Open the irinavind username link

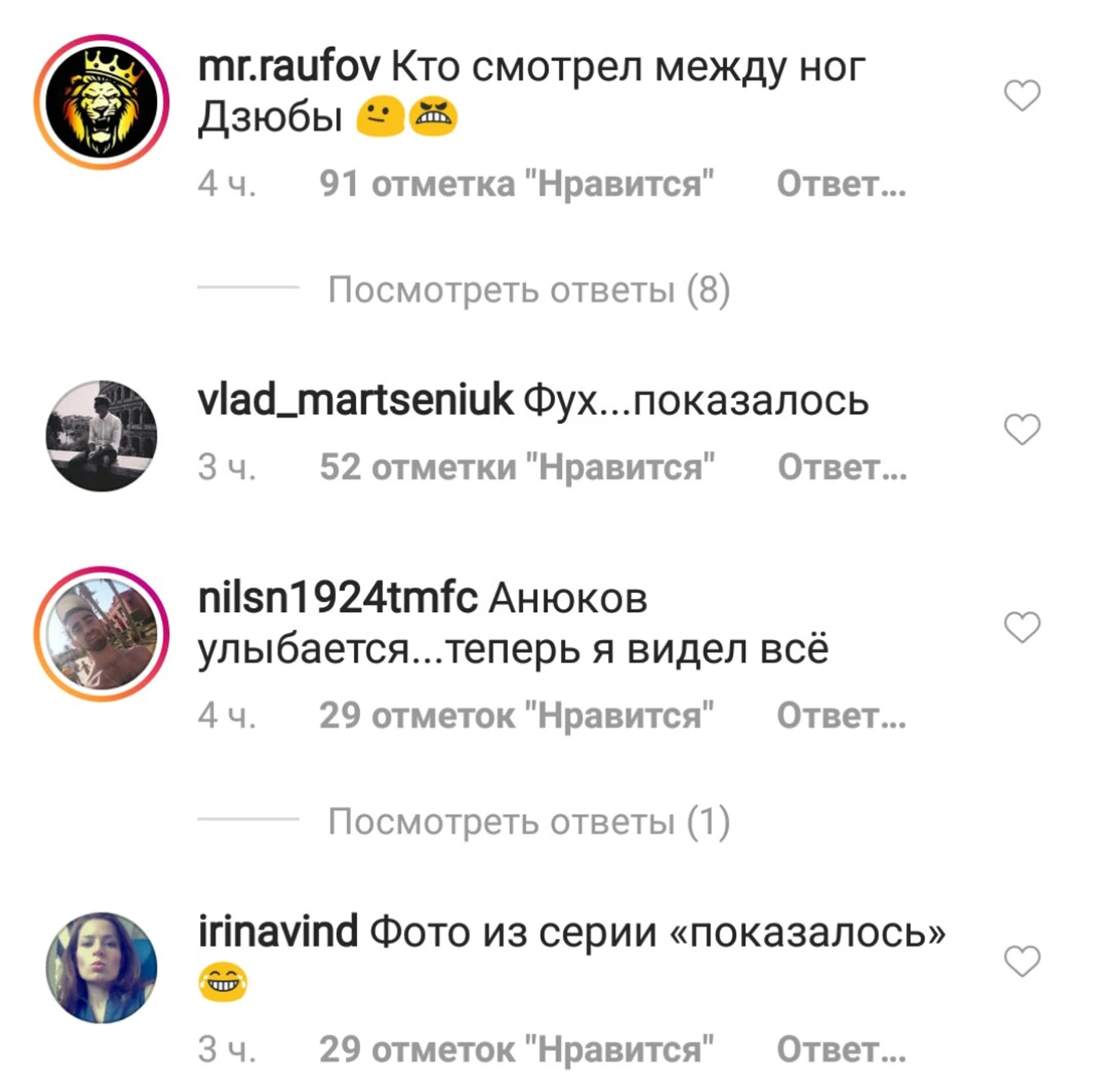click(278, 931)
